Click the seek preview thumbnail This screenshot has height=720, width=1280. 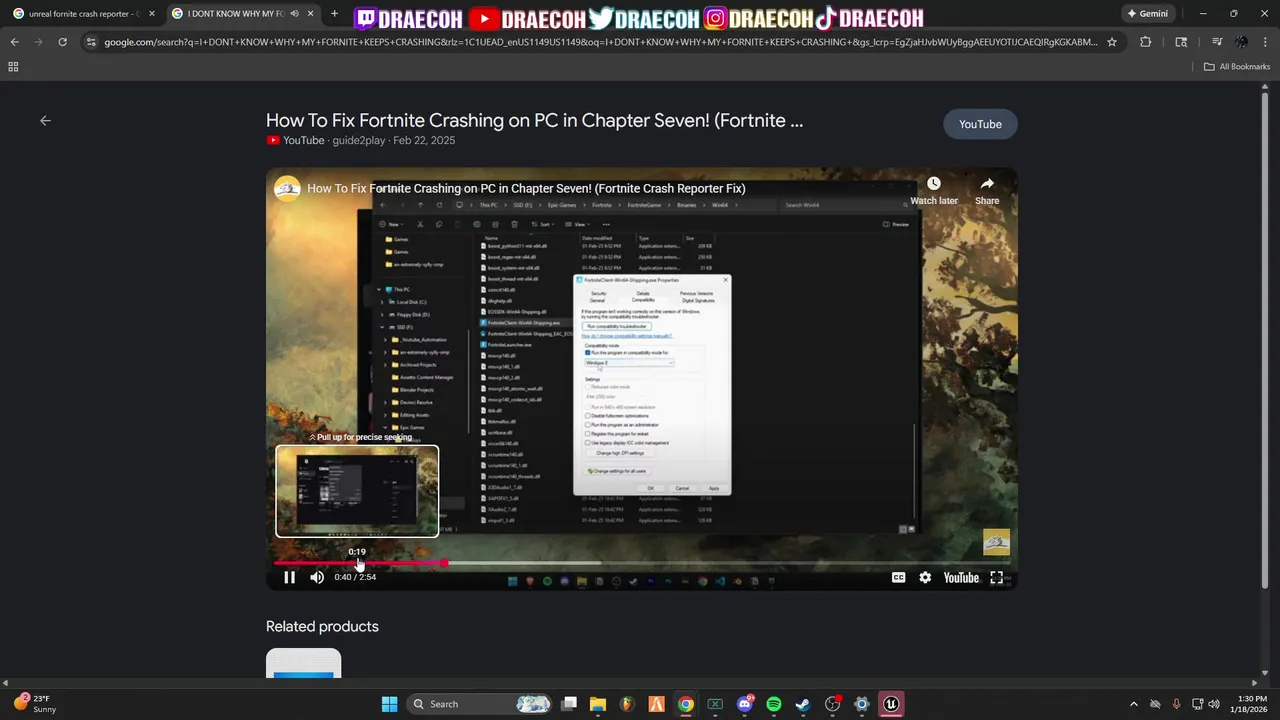(x=357, y=491)
